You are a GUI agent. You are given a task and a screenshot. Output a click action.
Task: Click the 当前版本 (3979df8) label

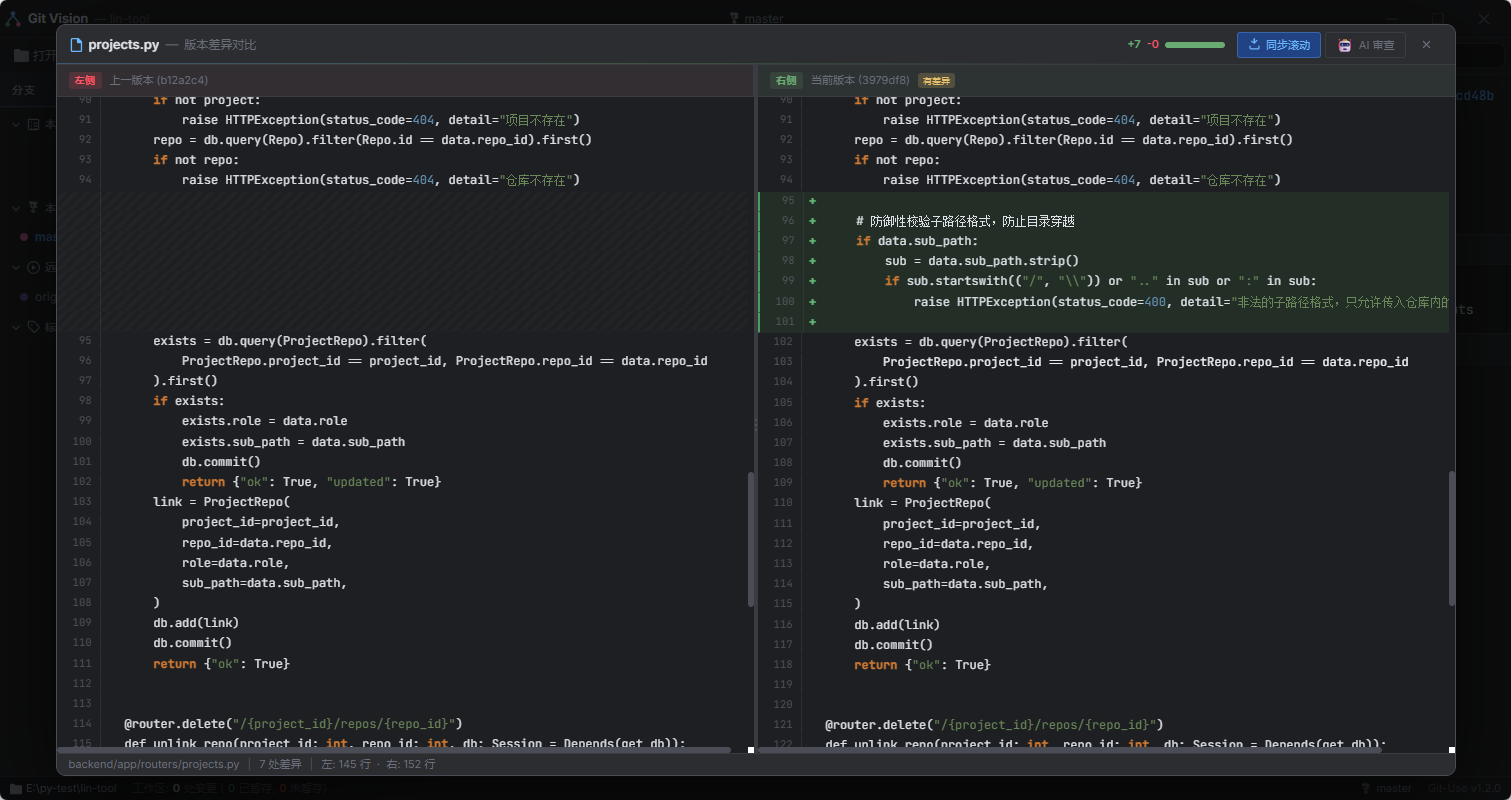(x=860, y=80)
